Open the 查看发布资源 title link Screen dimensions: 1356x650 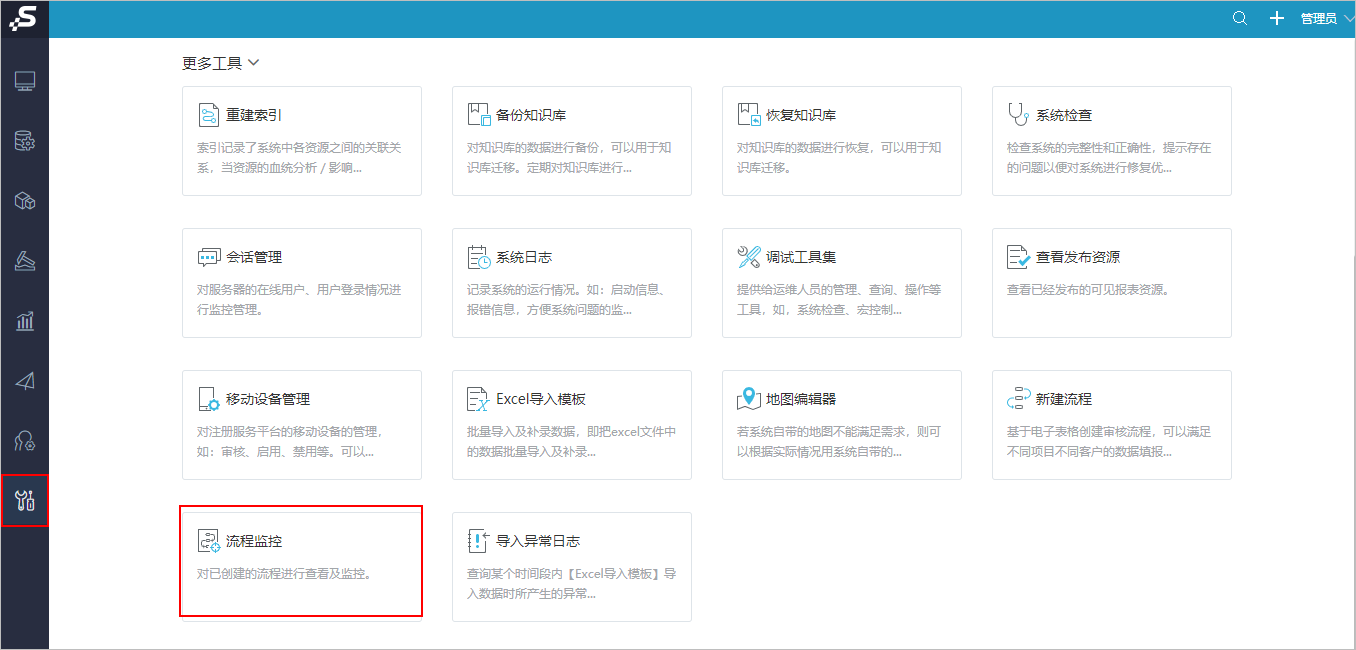(x=1078, y=257)
